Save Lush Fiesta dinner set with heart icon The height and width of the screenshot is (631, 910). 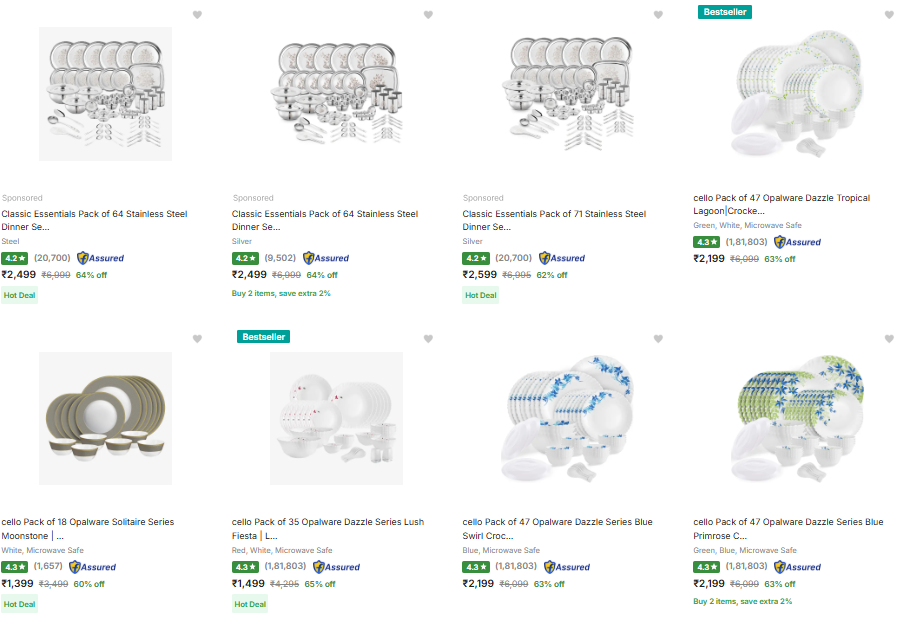(428, 339)
